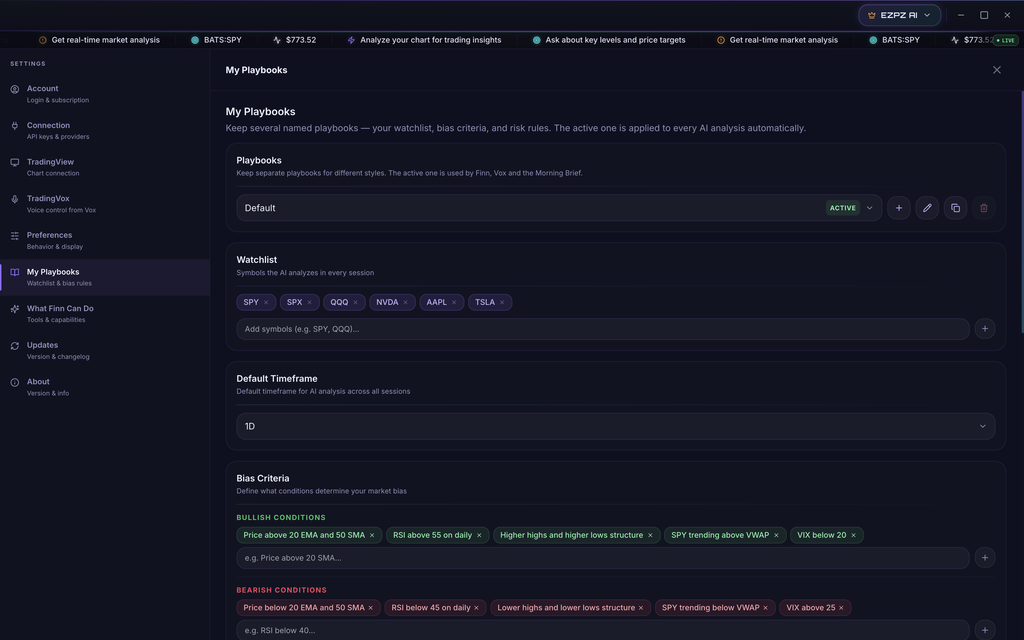1024x640 pixels.
Task: Select My Playbooks in settings sidebar
Action: coord(104,277)
